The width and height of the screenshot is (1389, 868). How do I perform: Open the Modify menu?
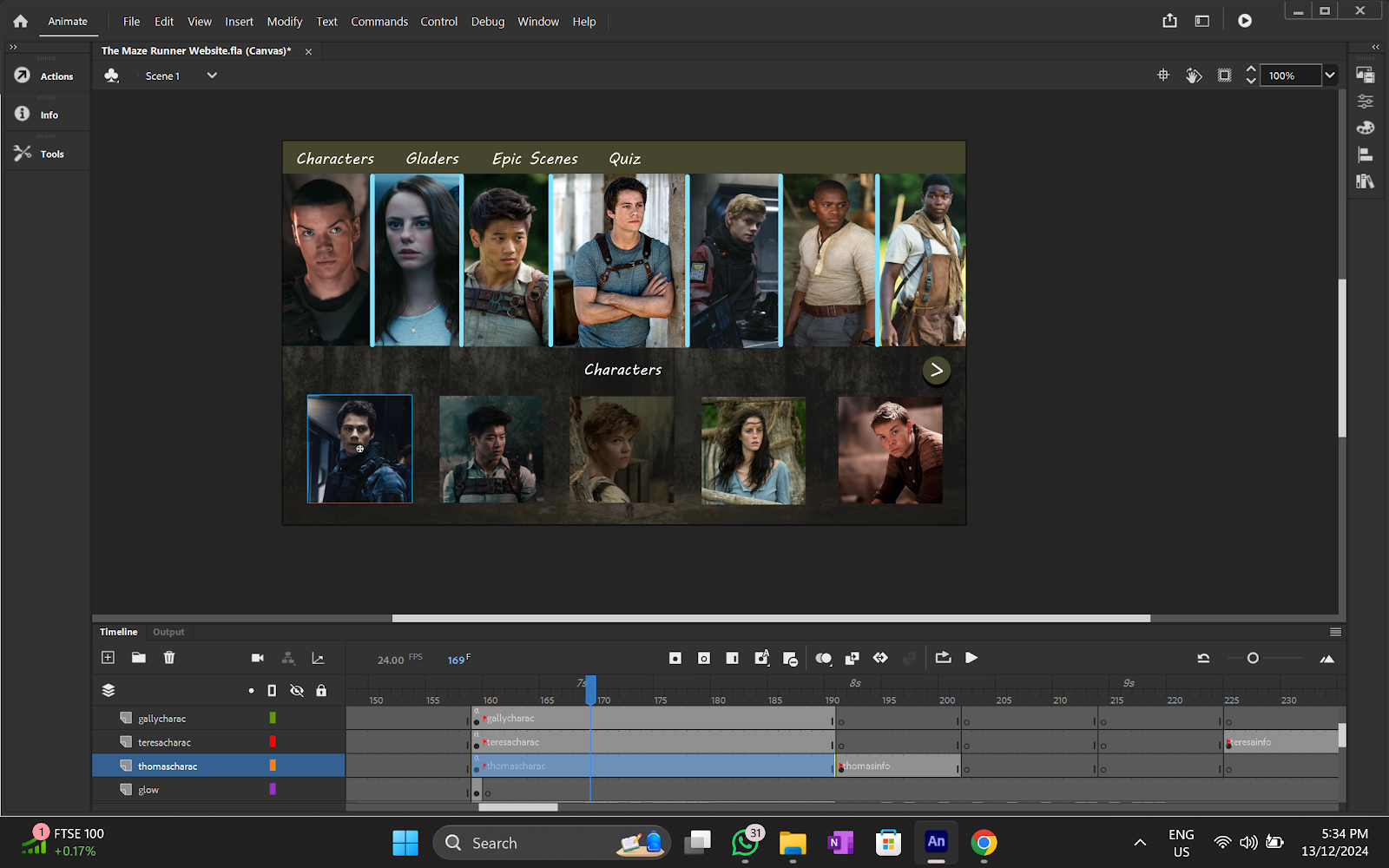coord(285,22)
